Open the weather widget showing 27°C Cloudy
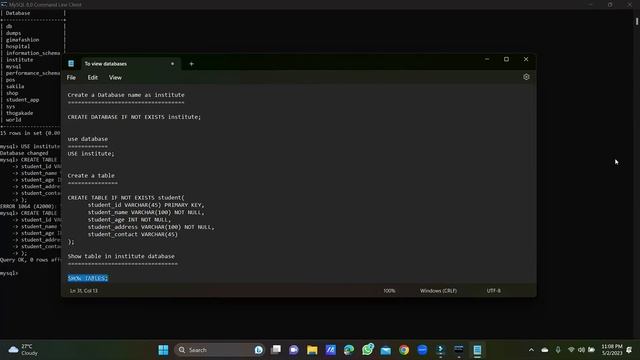The height and width of the screenshot is (360, 640). (x=23, y=350)
